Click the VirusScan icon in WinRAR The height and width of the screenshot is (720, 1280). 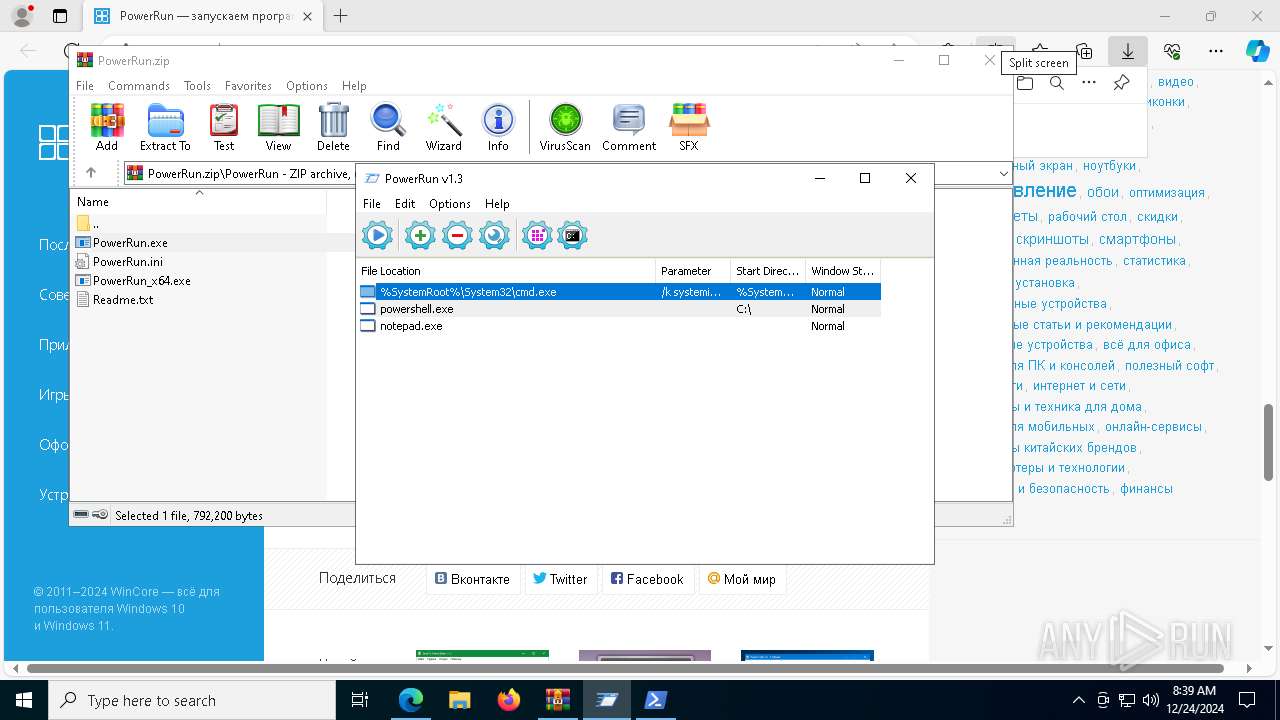565,127
